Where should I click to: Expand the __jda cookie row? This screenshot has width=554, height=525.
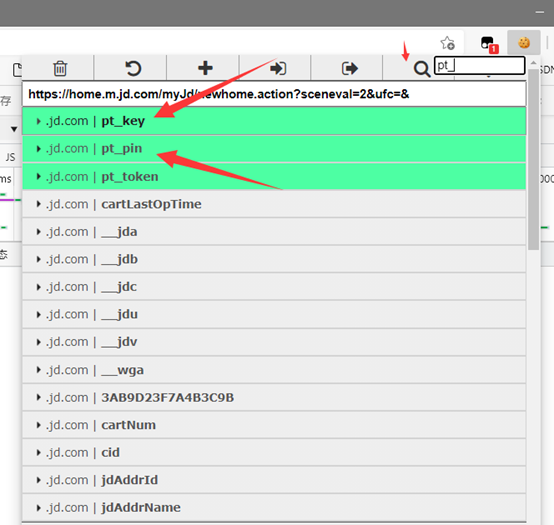[274, 231]
